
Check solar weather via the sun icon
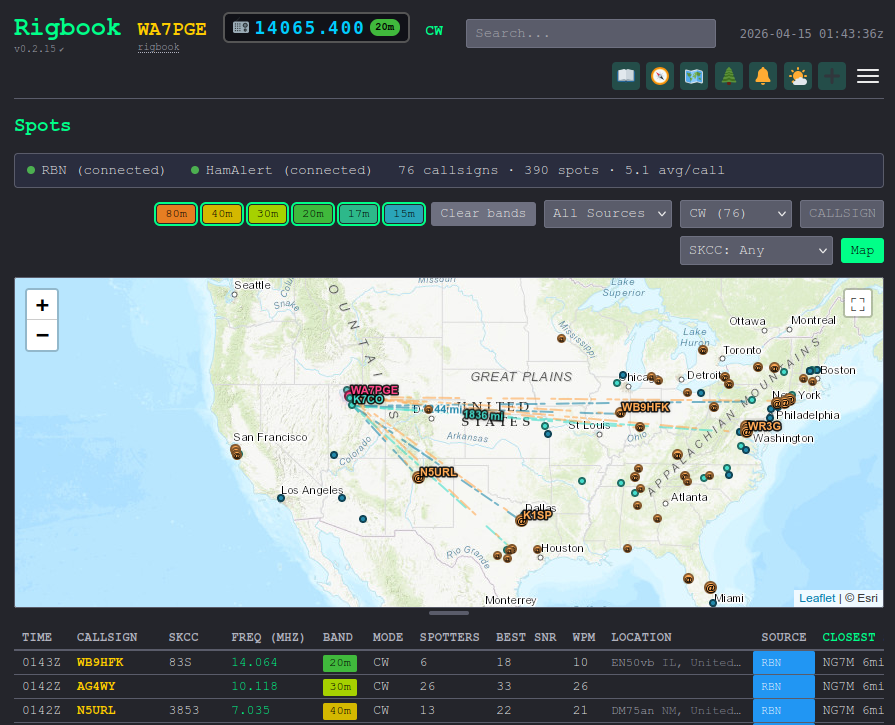click(x=797, y=75)
